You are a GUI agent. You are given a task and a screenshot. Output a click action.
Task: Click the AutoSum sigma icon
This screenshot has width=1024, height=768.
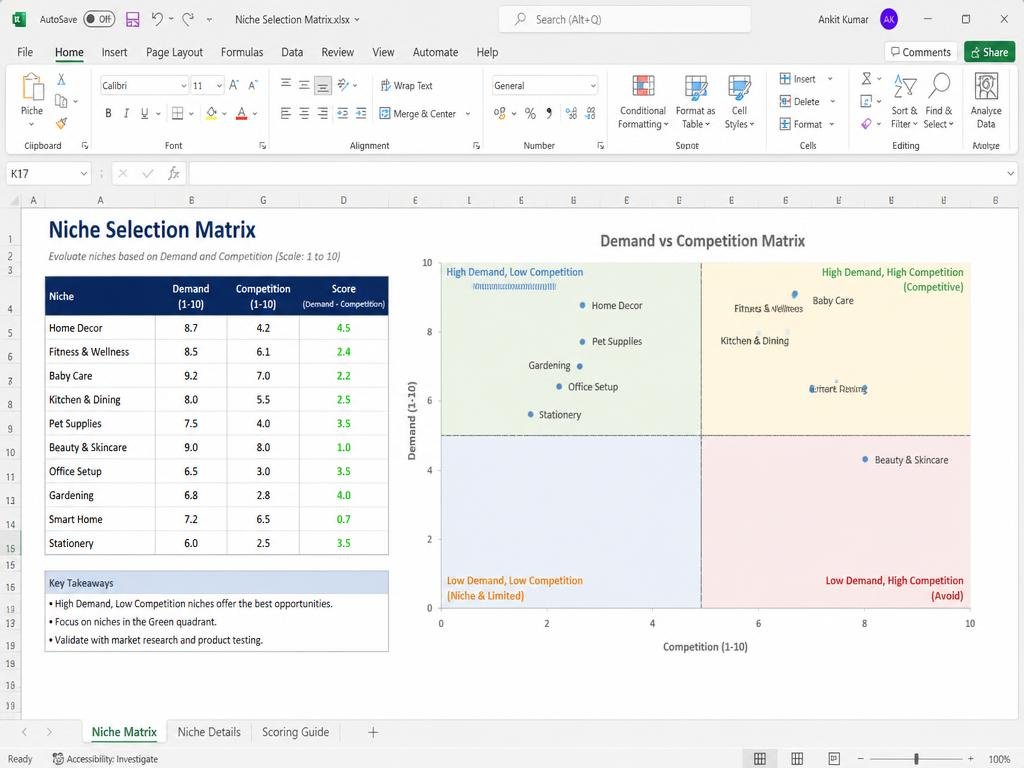(x=867, y=79)
